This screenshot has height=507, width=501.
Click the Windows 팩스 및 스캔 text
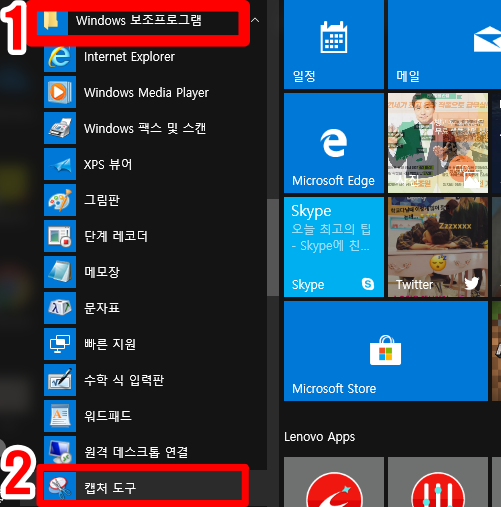tap(145, 128)
